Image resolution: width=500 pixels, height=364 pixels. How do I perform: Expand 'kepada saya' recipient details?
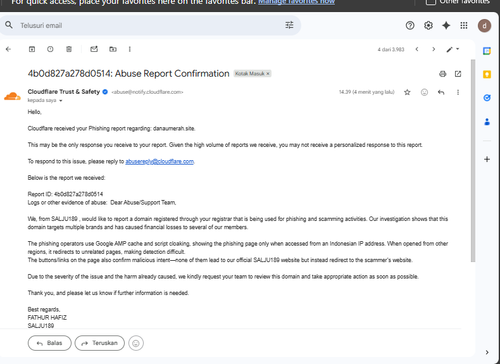pos(61,101)
